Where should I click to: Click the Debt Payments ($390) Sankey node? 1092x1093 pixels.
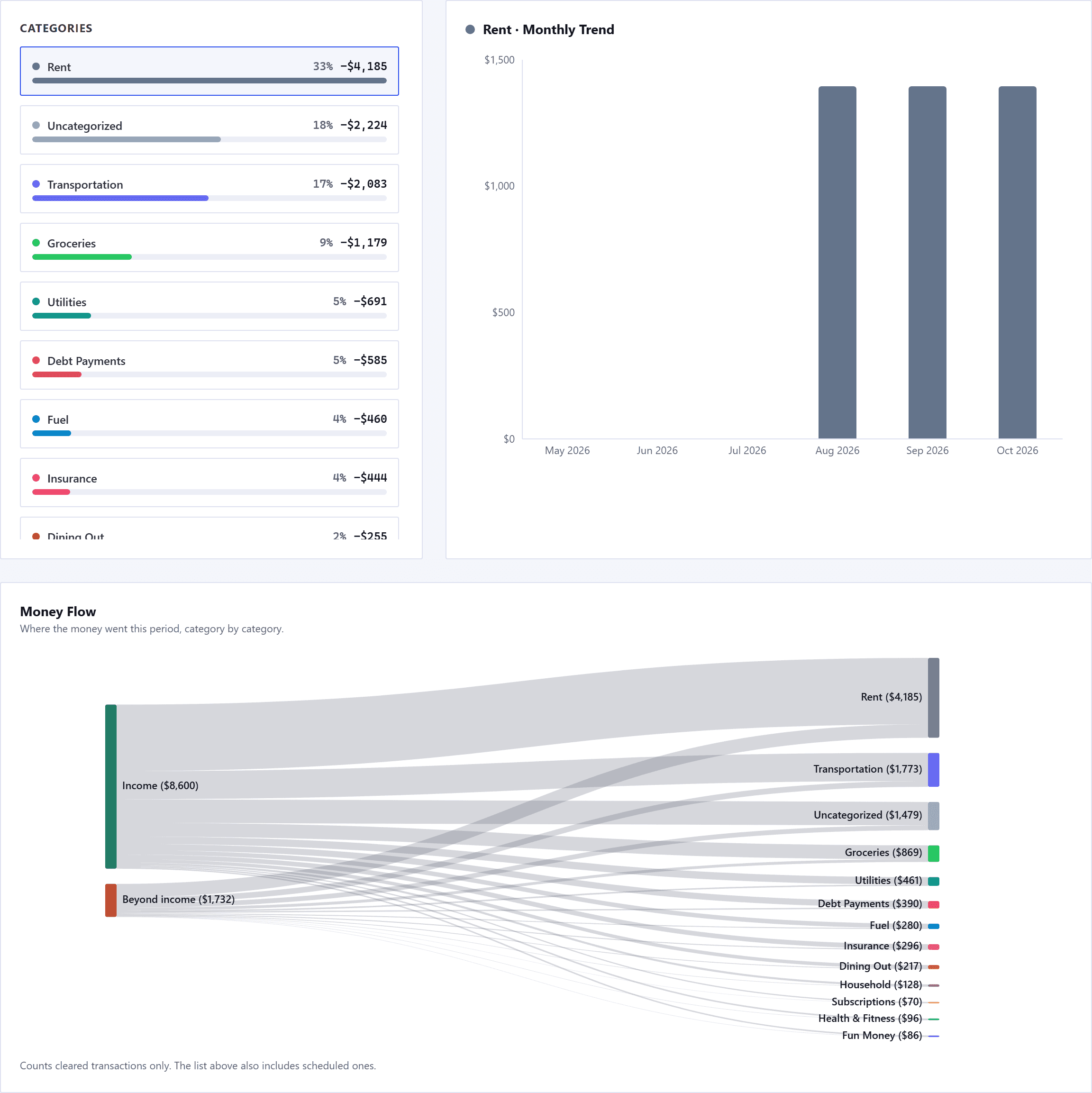(934, 905)
